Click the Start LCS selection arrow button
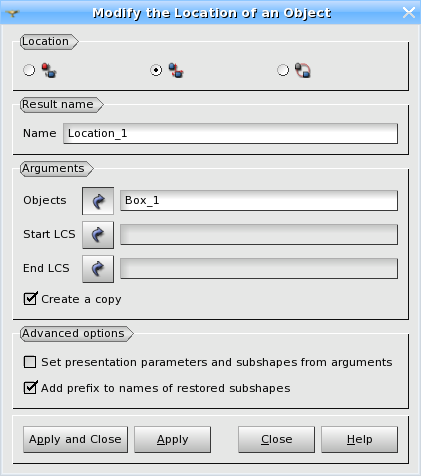421x476 pixels. 98,235
